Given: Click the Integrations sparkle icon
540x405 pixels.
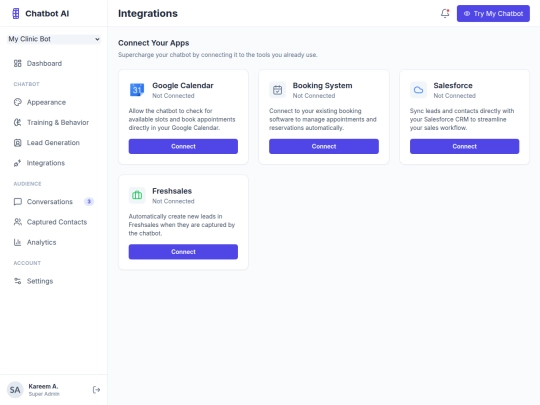Looking at the screenshot, I should 18,163.
